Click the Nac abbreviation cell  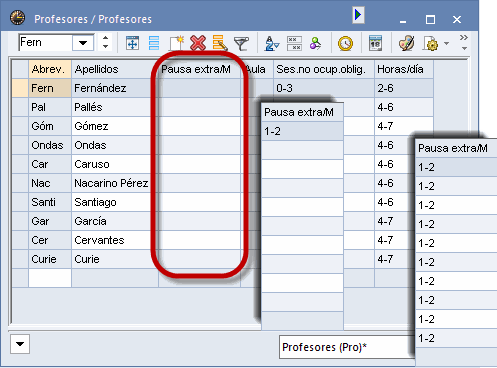pyautogui.click(x=50, y=183)
